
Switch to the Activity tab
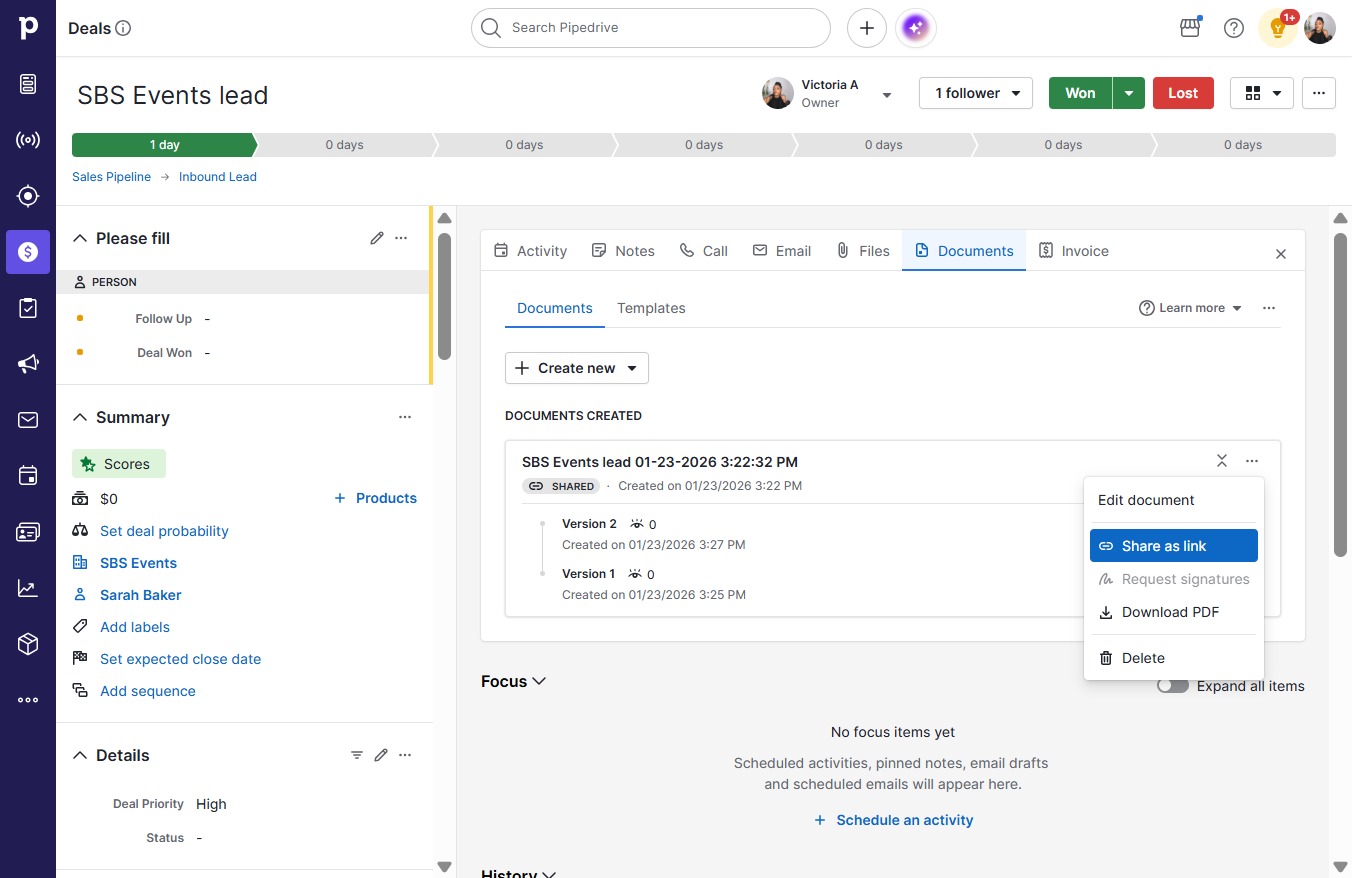(531, 251)
